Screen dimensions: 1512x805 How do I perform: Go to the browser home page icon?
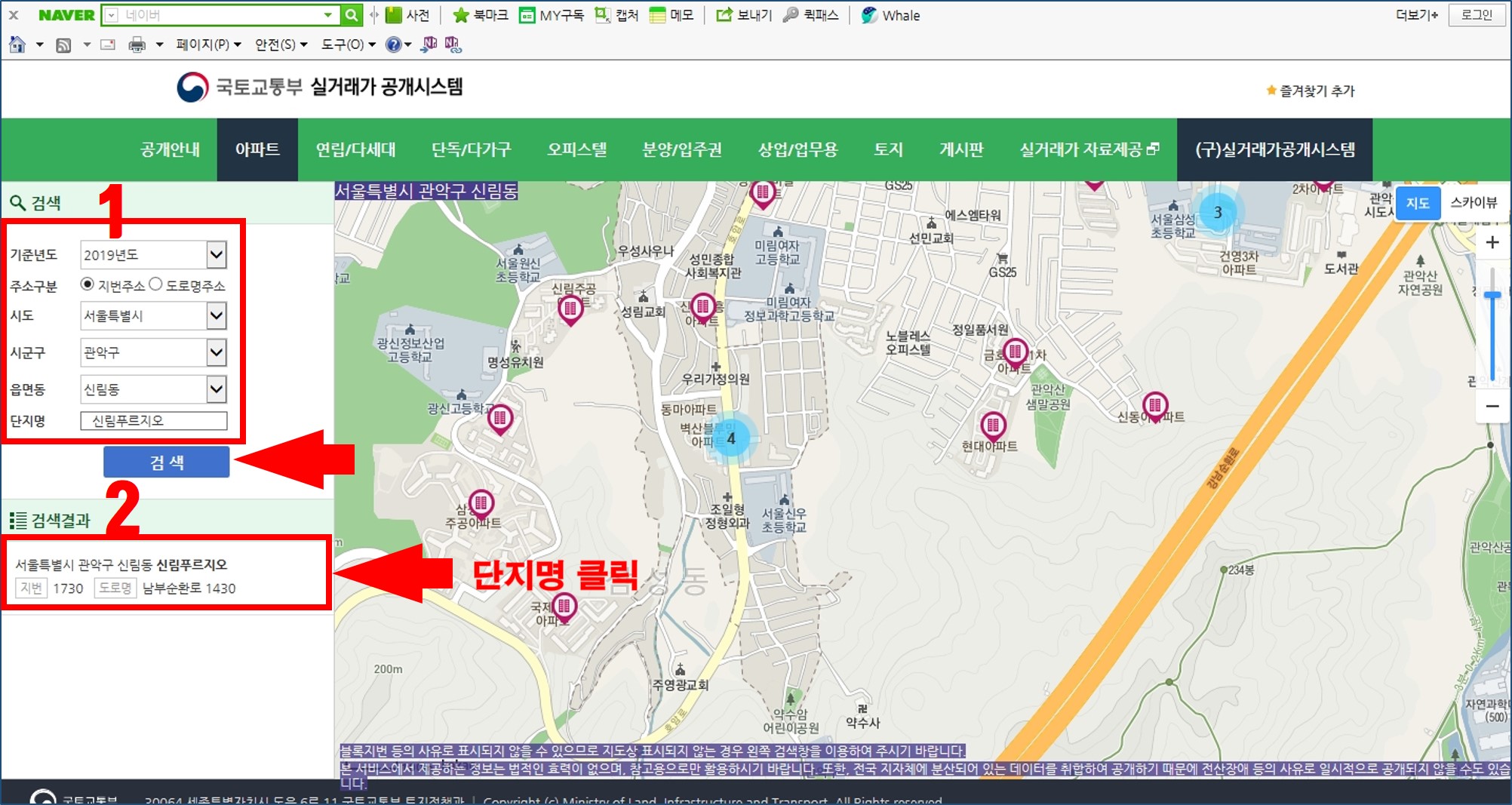[17, 45]
